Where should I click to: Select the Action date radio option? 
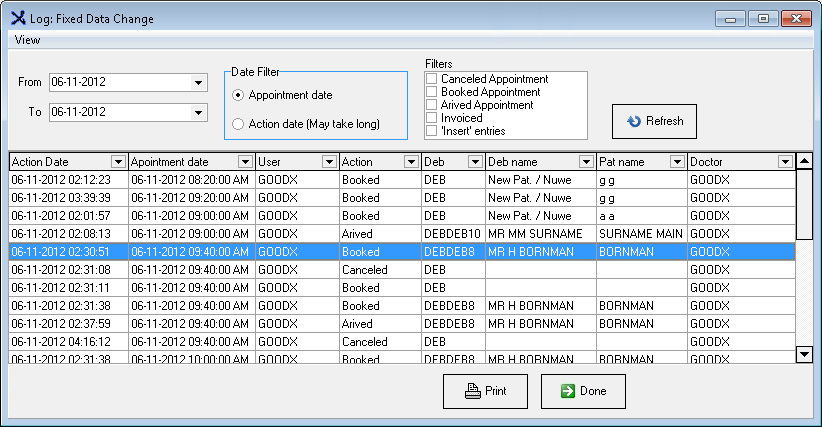click(x=238, y=124)
